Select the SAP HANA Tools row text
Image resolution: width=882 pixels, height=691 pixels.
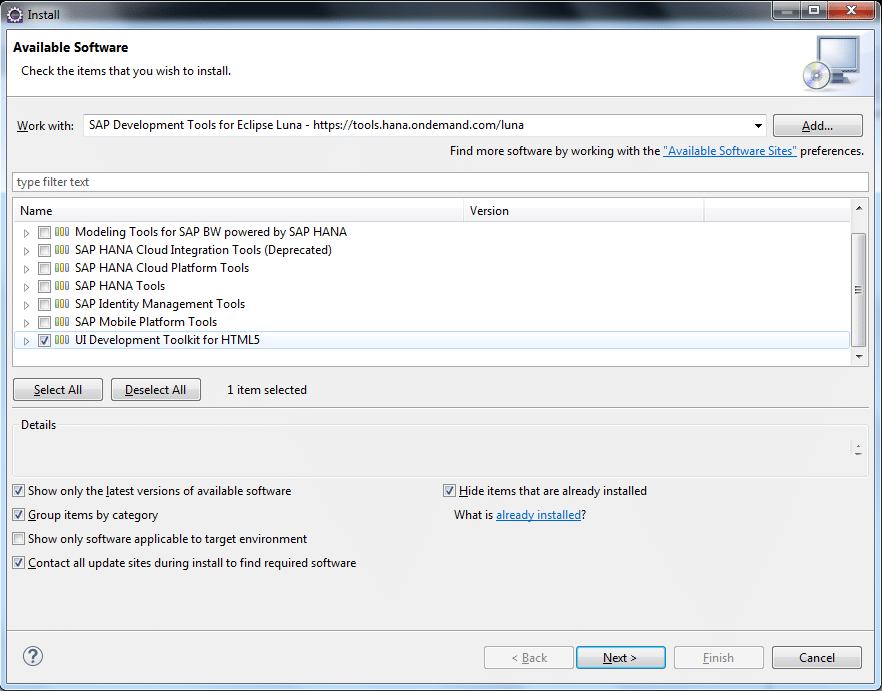(120, 286)
